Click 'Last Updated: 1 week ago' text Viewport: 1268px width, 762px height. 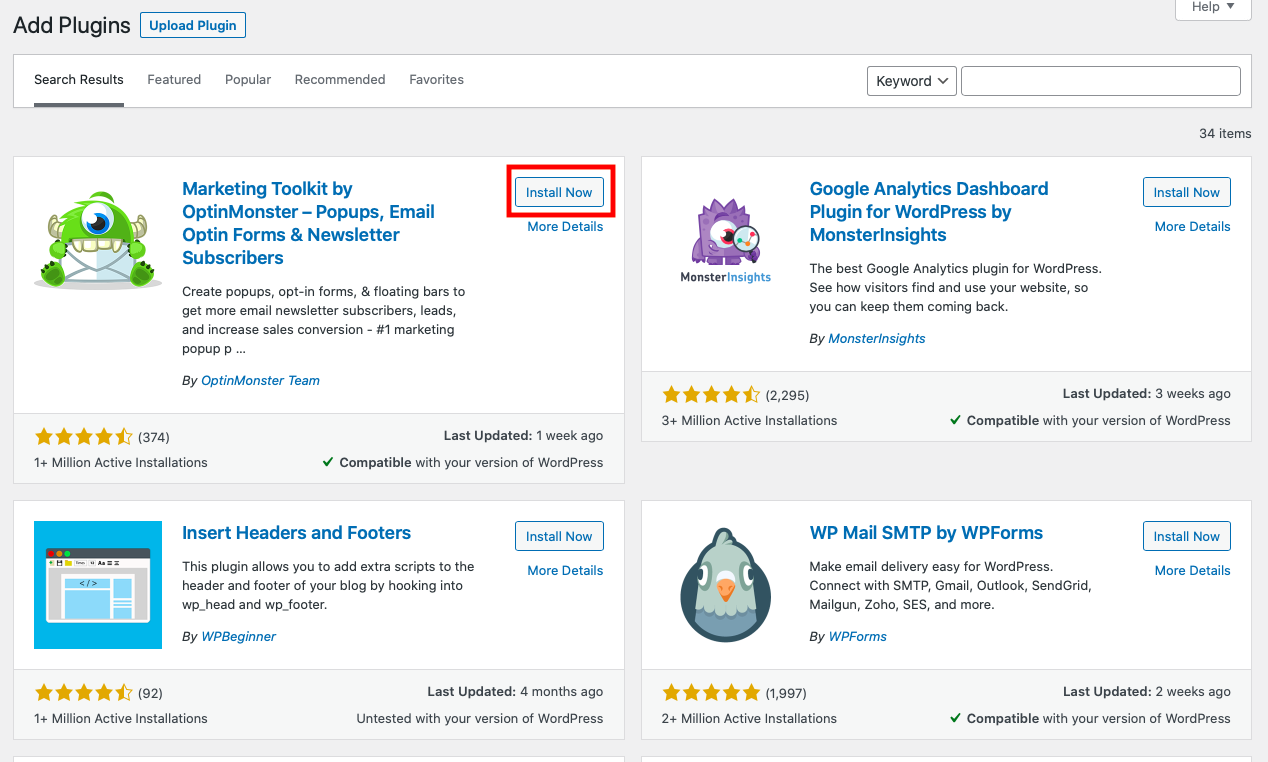point(523,436)
